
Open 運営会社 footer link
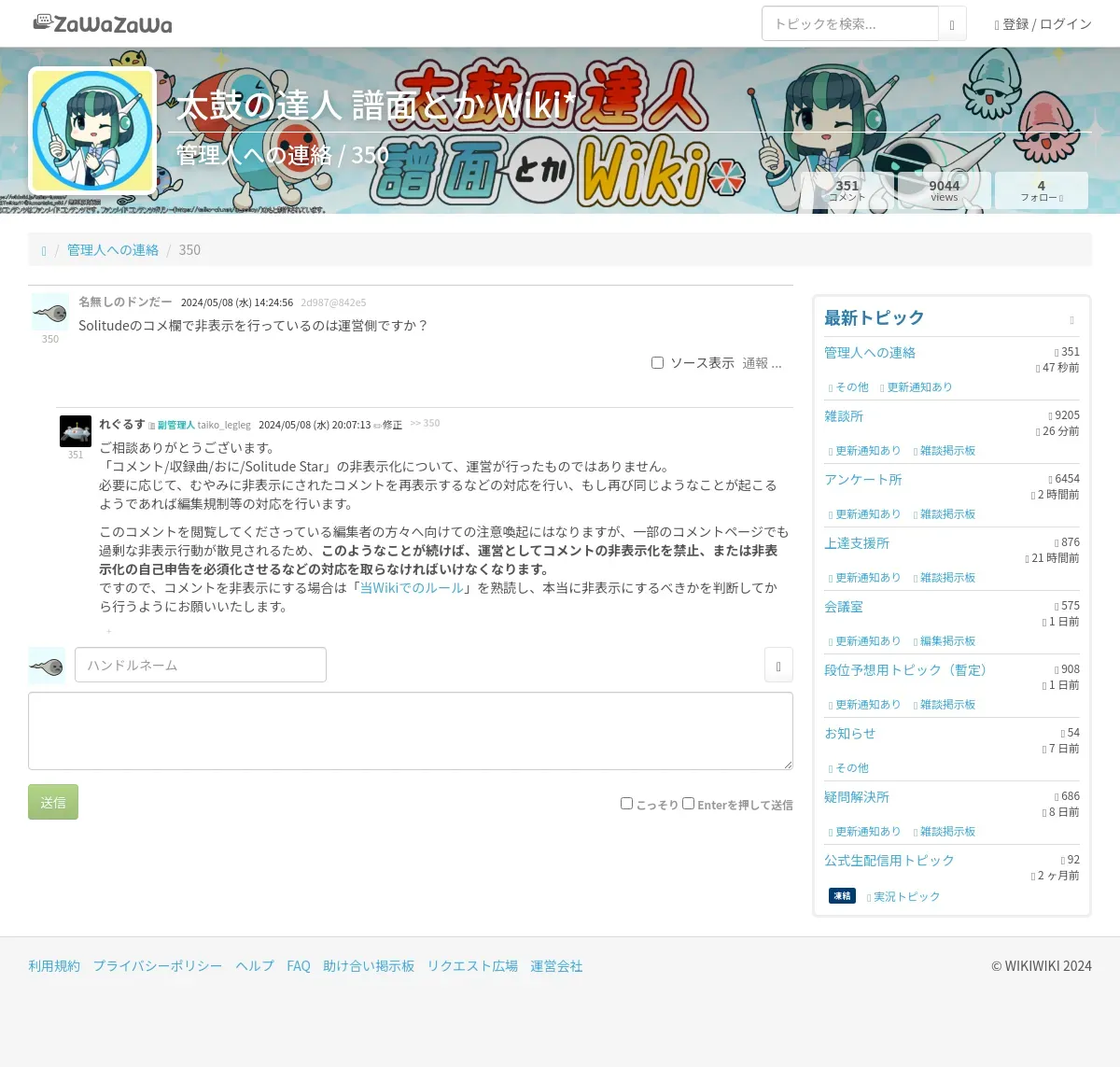(x=556, y=966)
